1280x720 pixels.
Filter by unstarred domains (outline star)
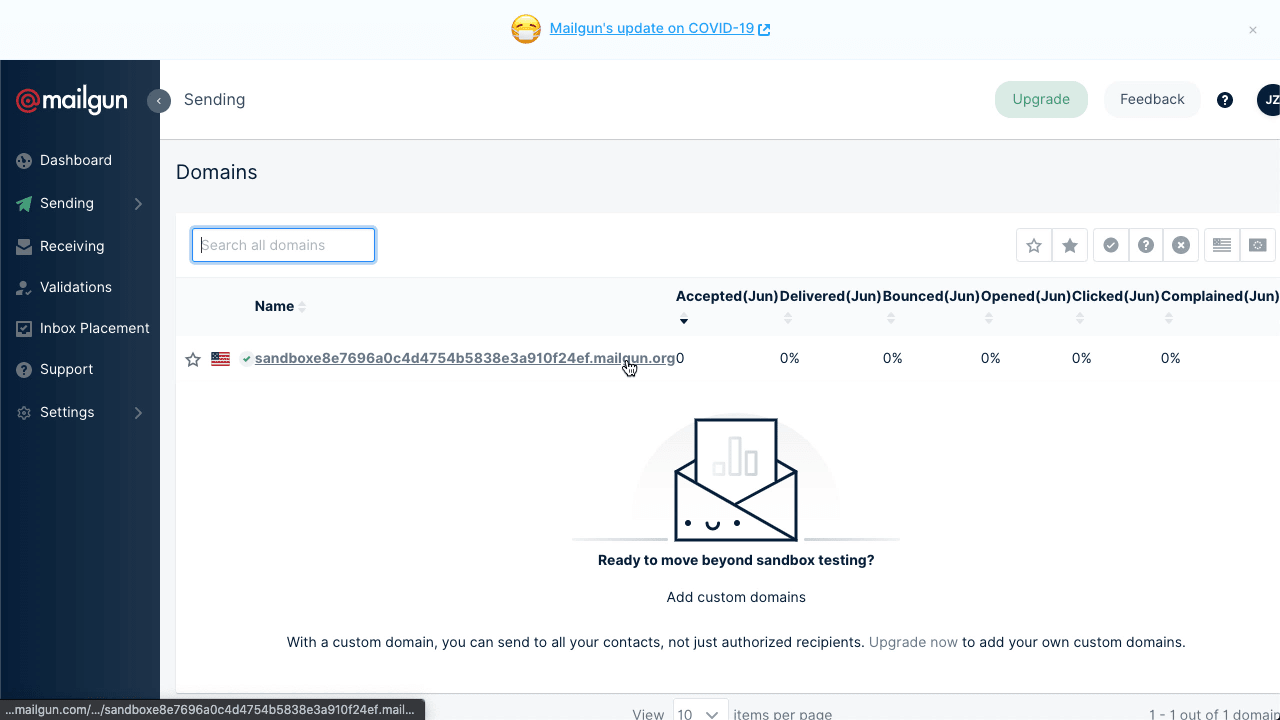point(1034,245)
